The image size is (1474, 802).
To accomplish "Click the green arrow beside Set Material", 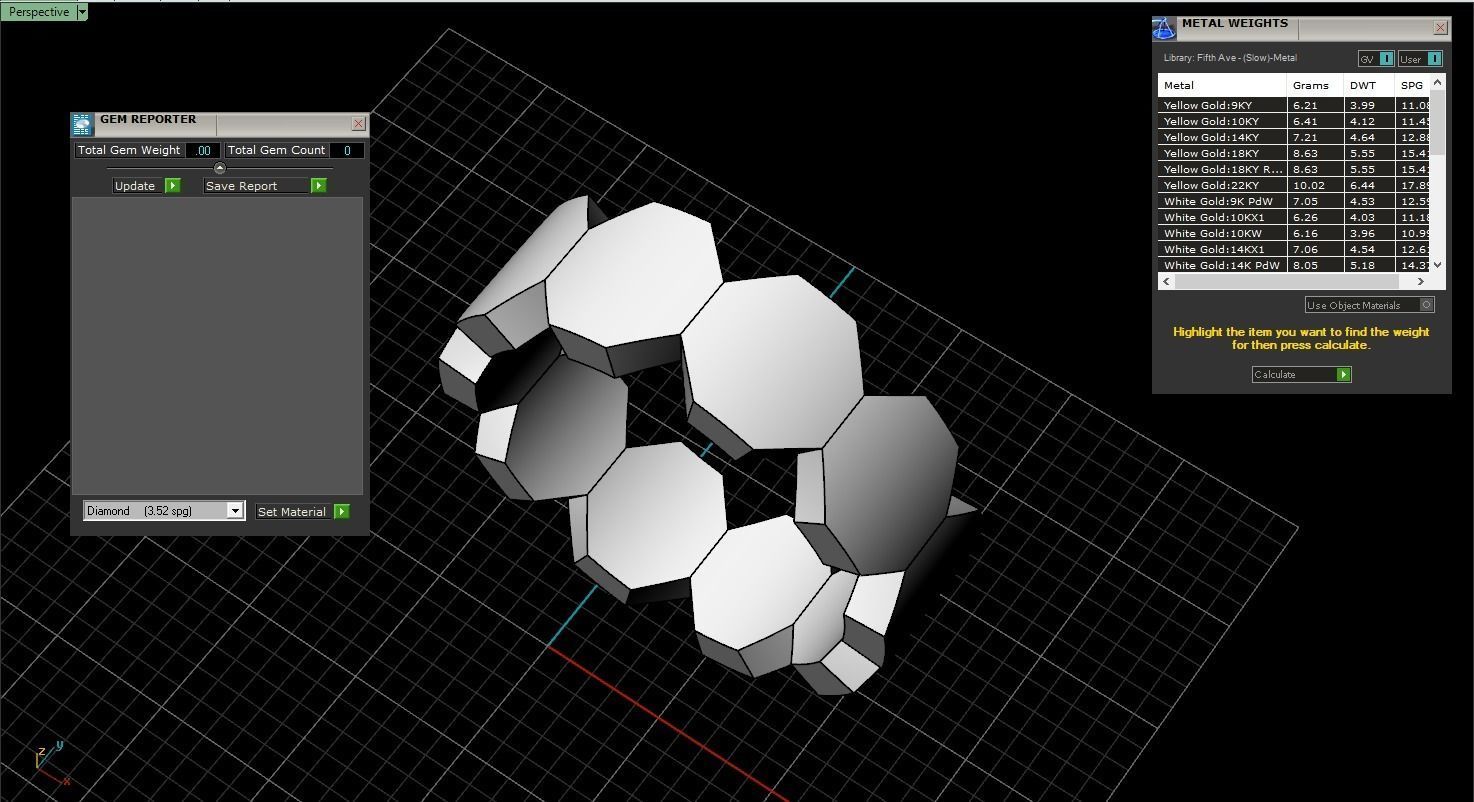I will (x=341, y=512).
